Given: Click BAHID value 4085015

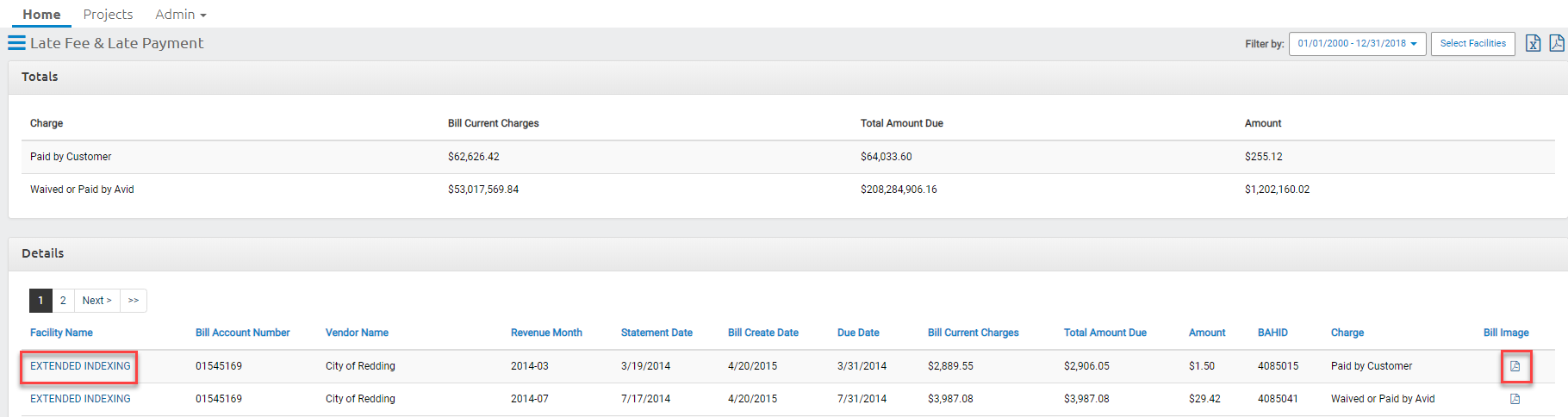Looking at the screenshot, I should pos(1278,366).
